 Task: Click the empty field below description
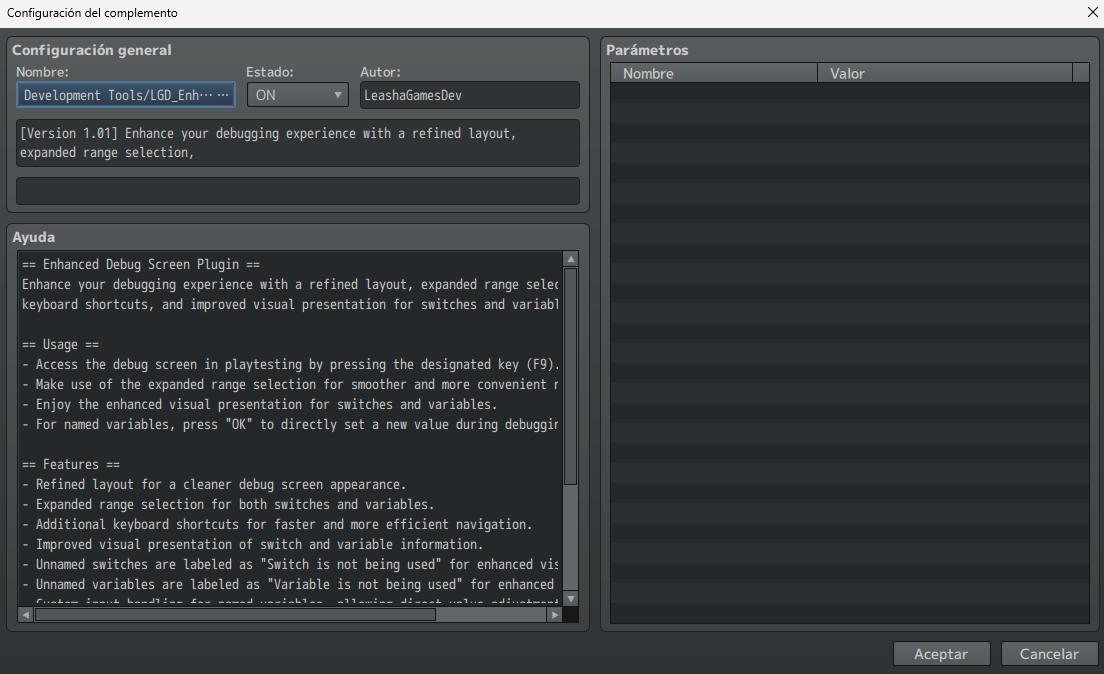point(298,191)
